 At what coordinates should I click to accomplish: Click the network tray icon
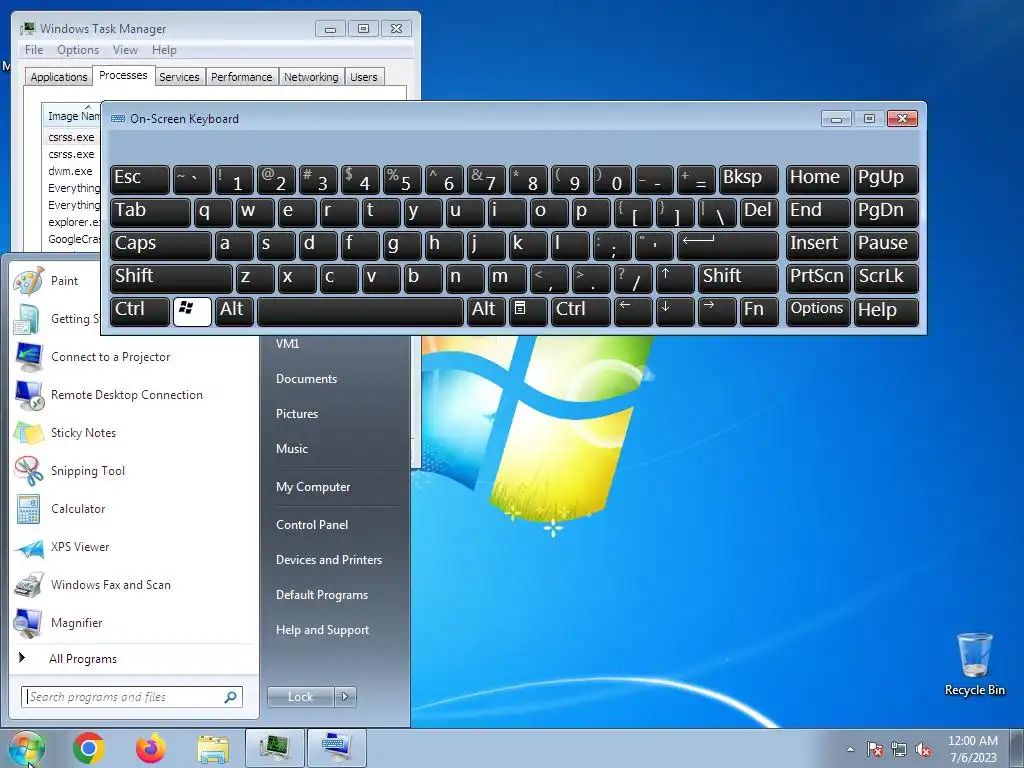(x=899, y=750)
